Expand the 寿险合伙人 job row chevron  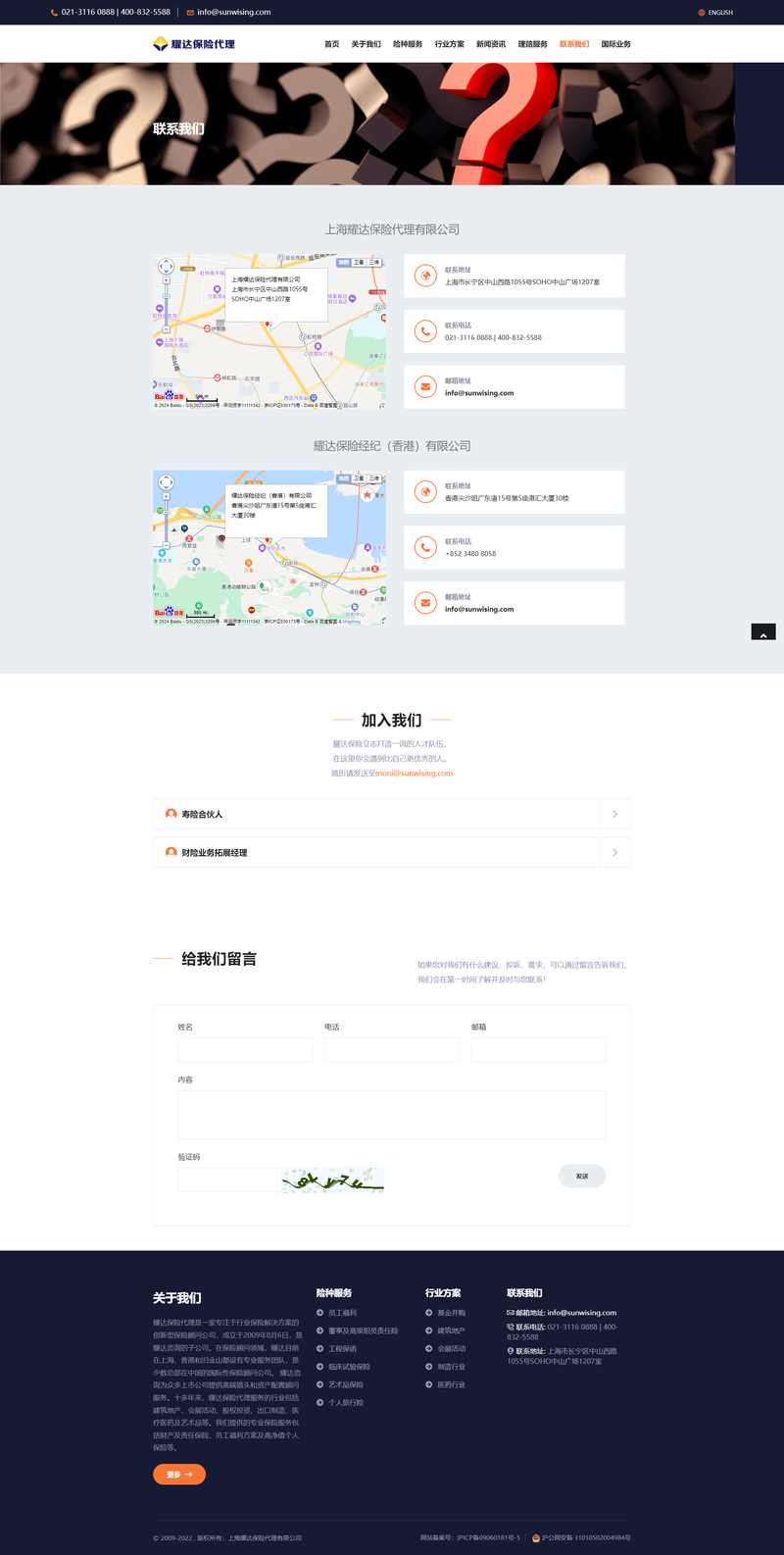[x=614, y=814]
